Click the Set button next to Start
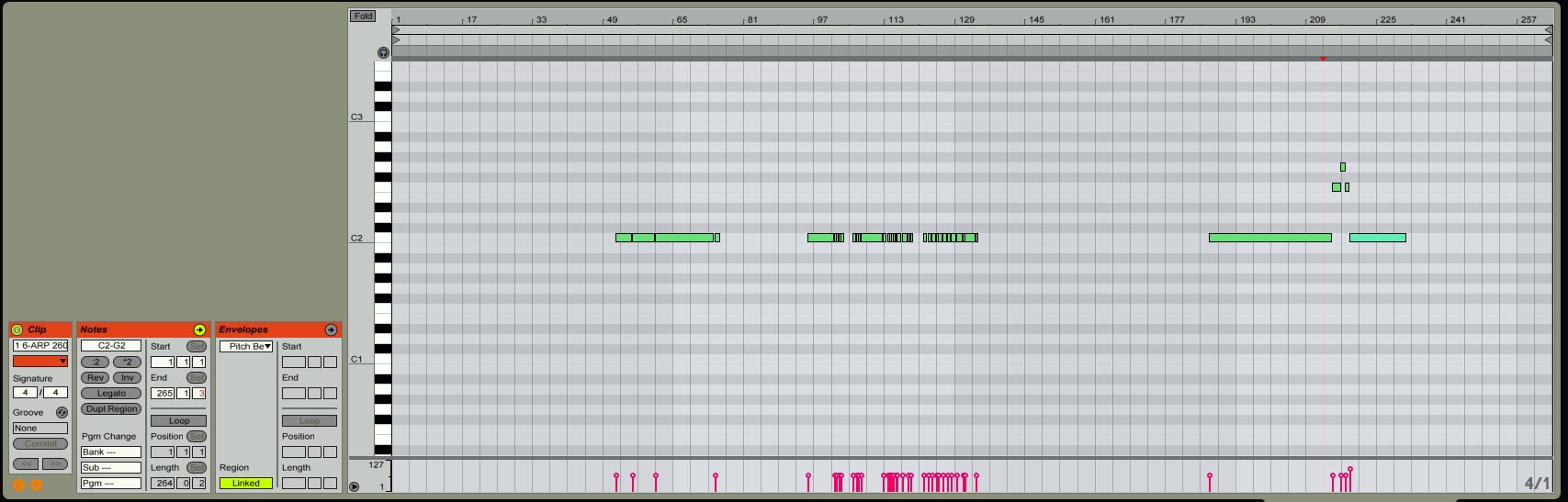 click(x=197, y=346)
